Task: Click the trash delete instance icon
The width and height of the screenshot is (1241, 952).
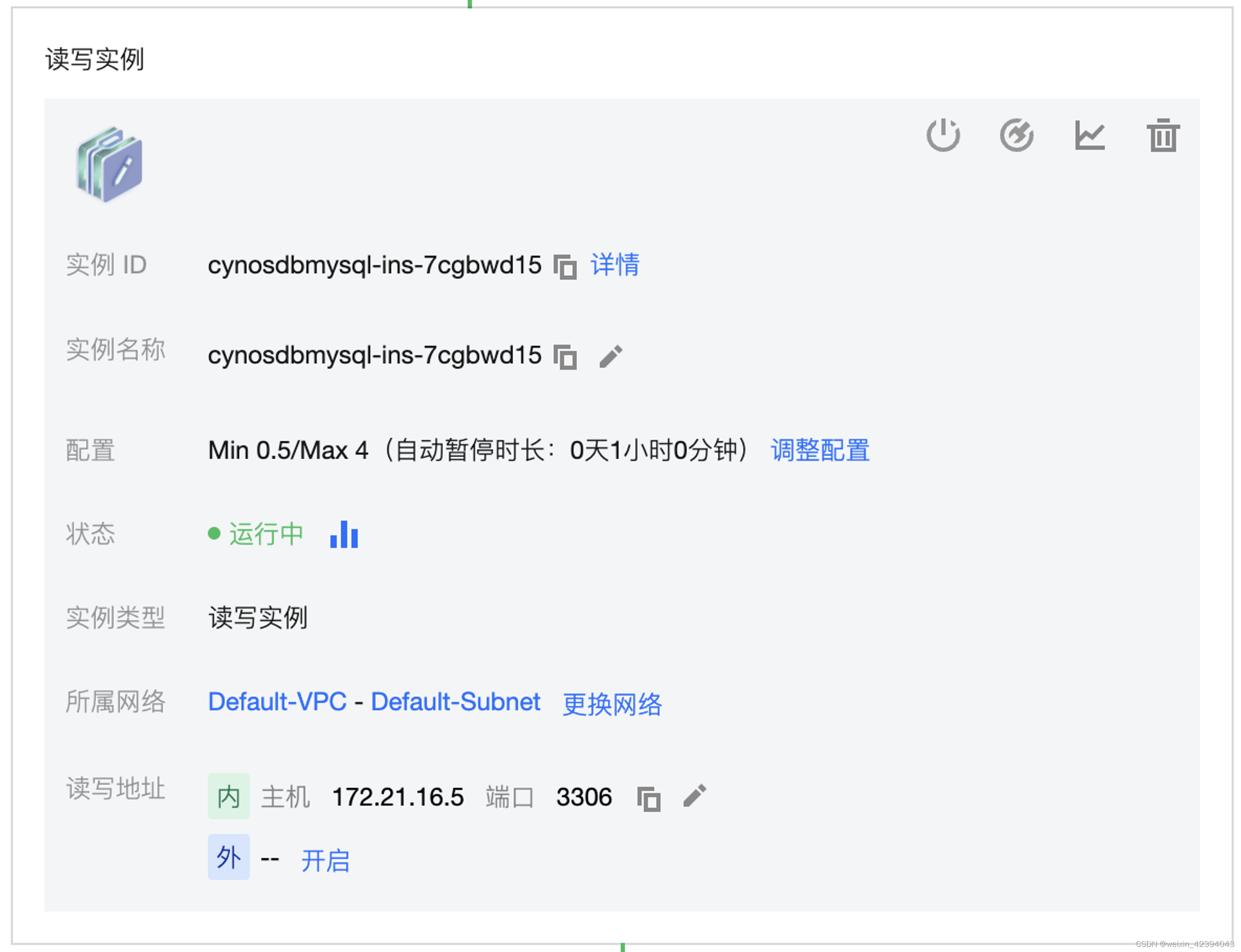Action: click(x=1163, y=135)
